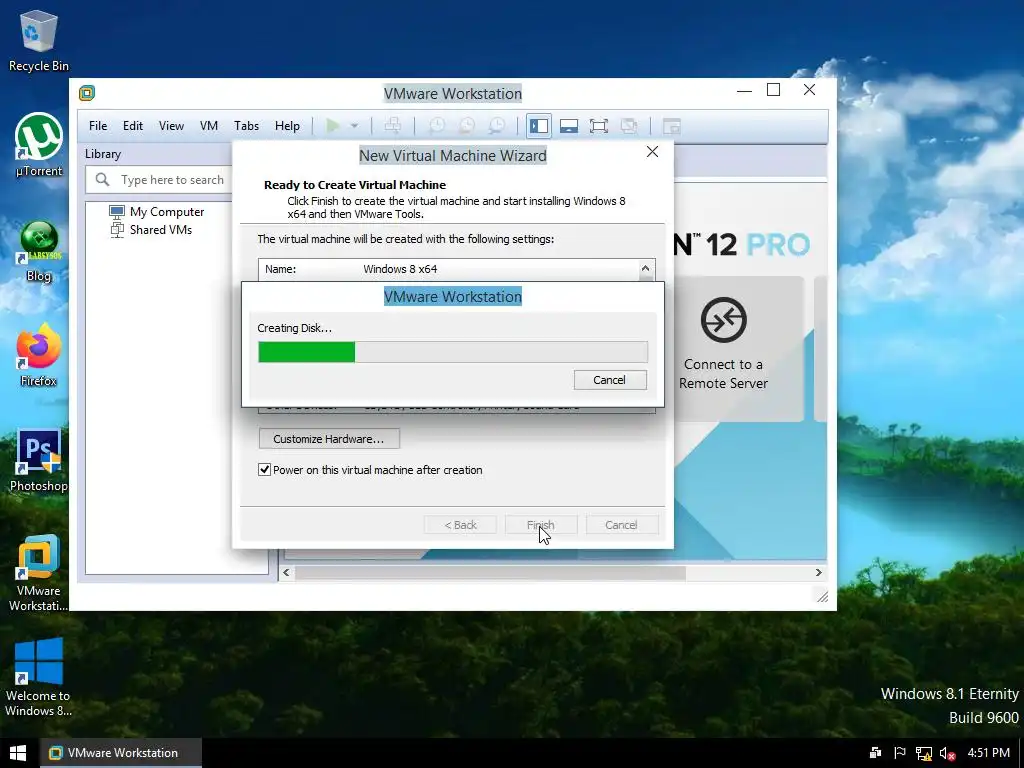Screen dimensions: 1024x768
Task: Click the Unity mode toolbar icon
Action: tap(629, 126)
